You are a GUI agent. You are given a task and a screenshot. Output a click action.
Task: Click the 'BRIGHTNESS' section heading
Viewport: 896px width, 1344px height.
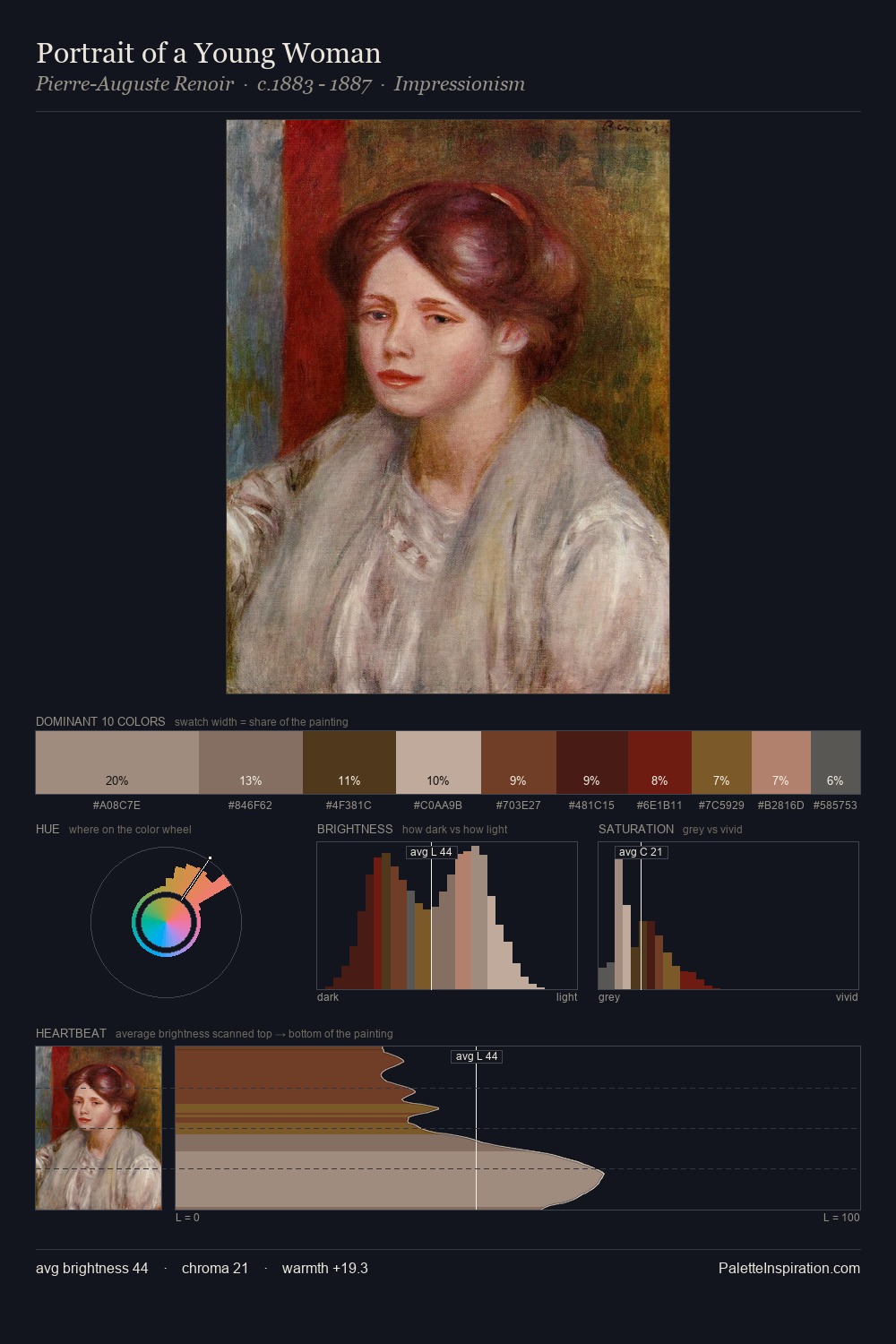355,829
